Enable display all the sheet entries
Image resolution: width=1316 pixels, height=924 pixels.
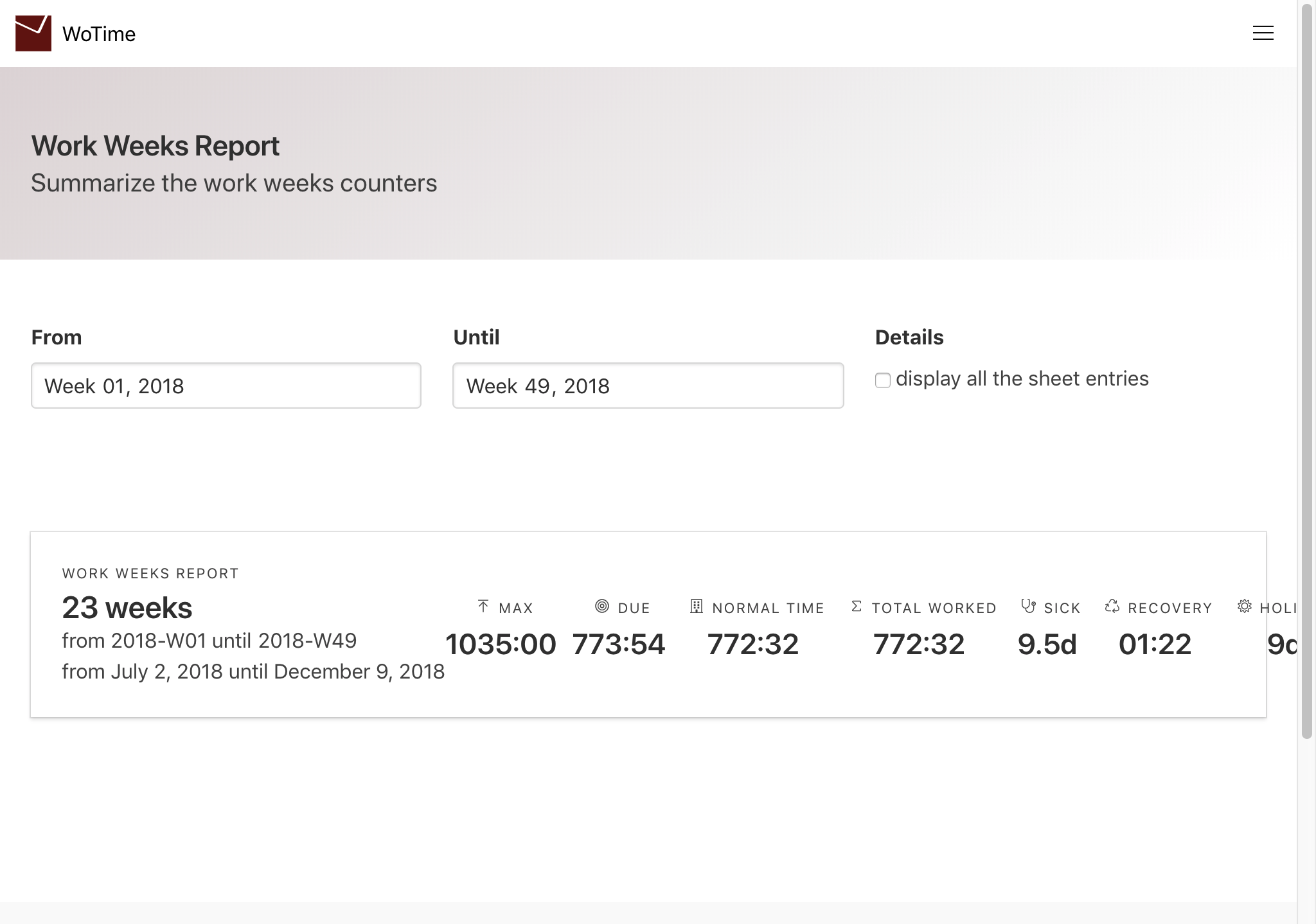883,380
